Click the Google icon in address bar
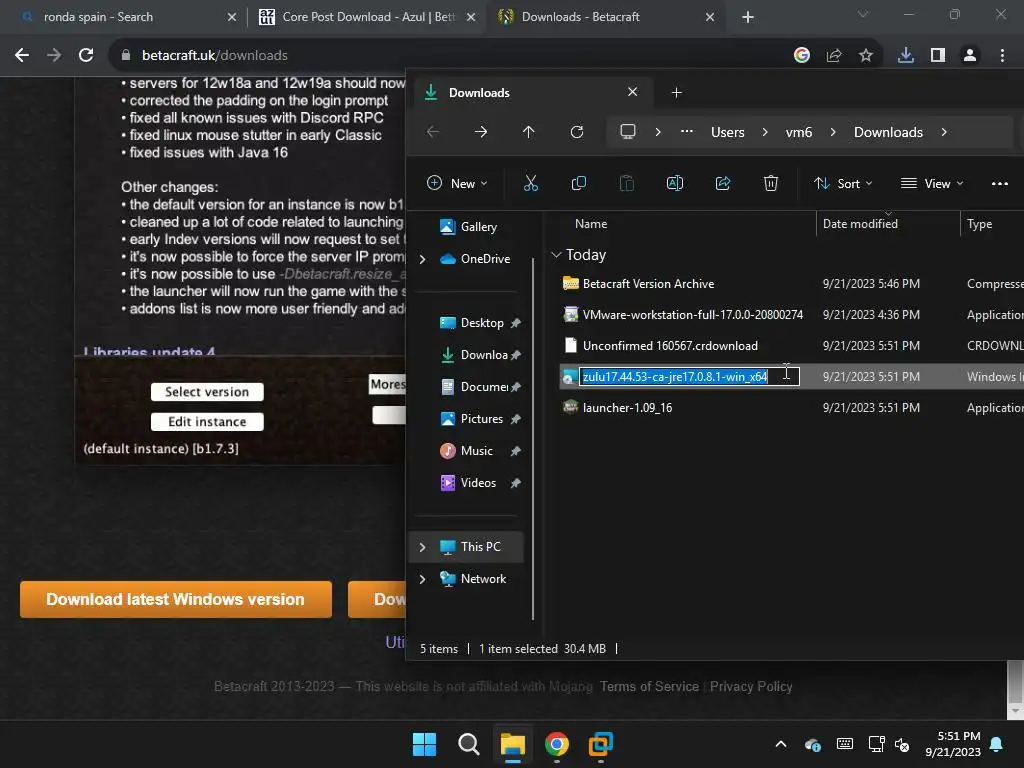The height and width of the screenshot is (768, 1024). 801,56
